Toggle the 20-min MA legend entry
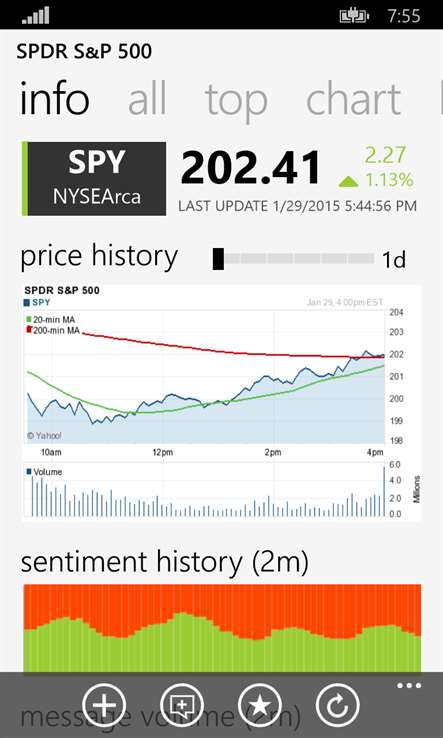443x738 pixels. pos(50,320)
